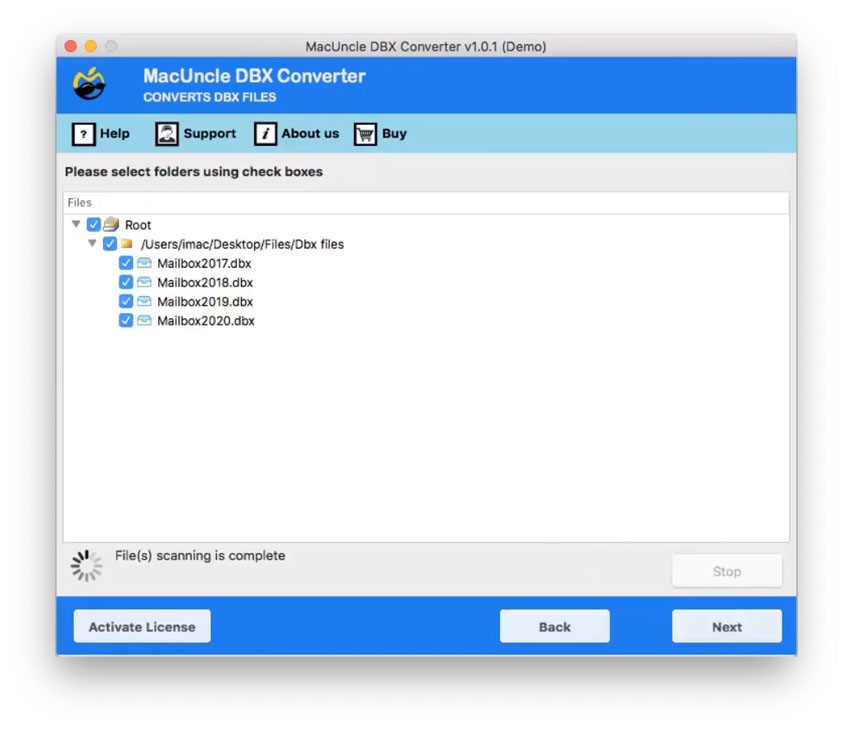Click the Root folder icon
This screenshot has height=729, width=846.
click(x=113, y=224)
